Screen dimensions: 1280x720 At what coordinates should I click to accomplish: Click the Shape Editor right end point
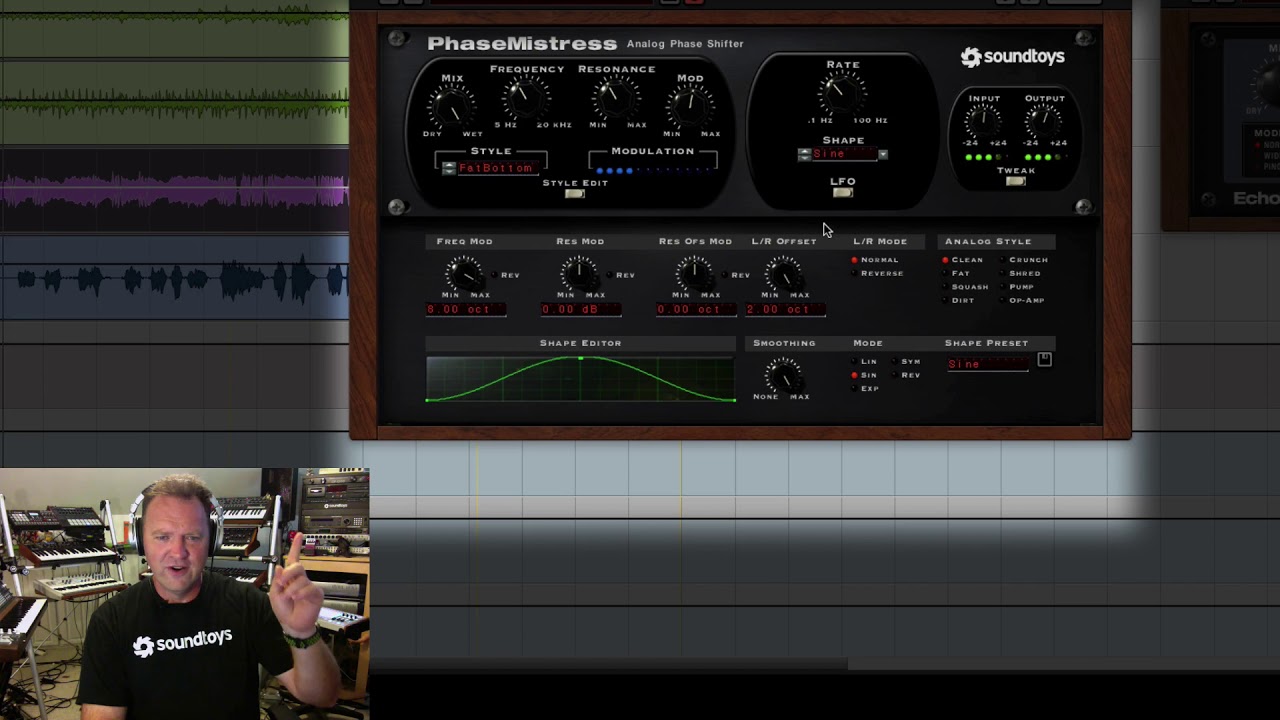pyautogui.click(x=734, y=400)
